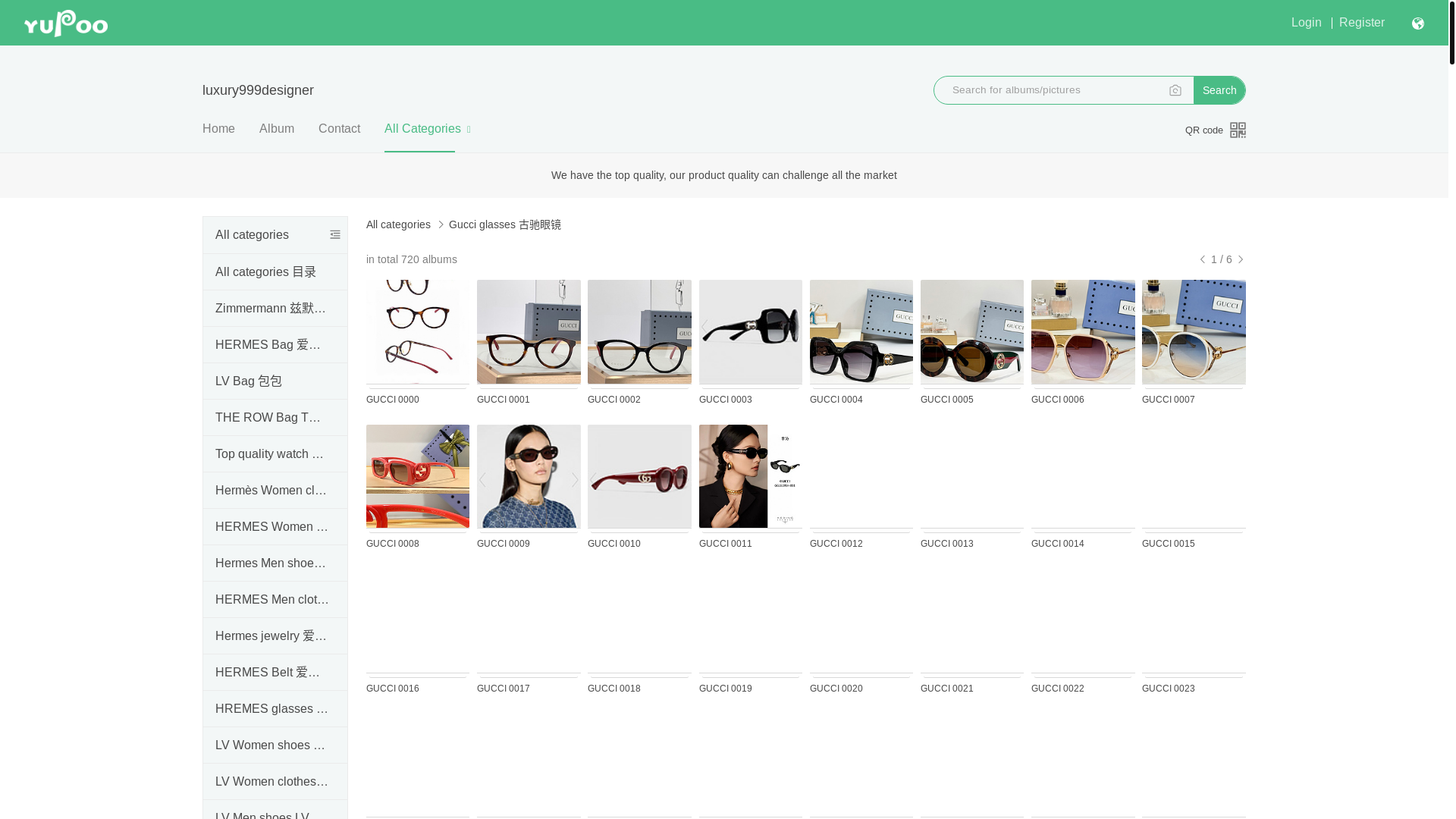Open GUCCI 0003 album thumbnail
The width and height of the screenshot is (1456, 819).
click(x=751, y=331)
